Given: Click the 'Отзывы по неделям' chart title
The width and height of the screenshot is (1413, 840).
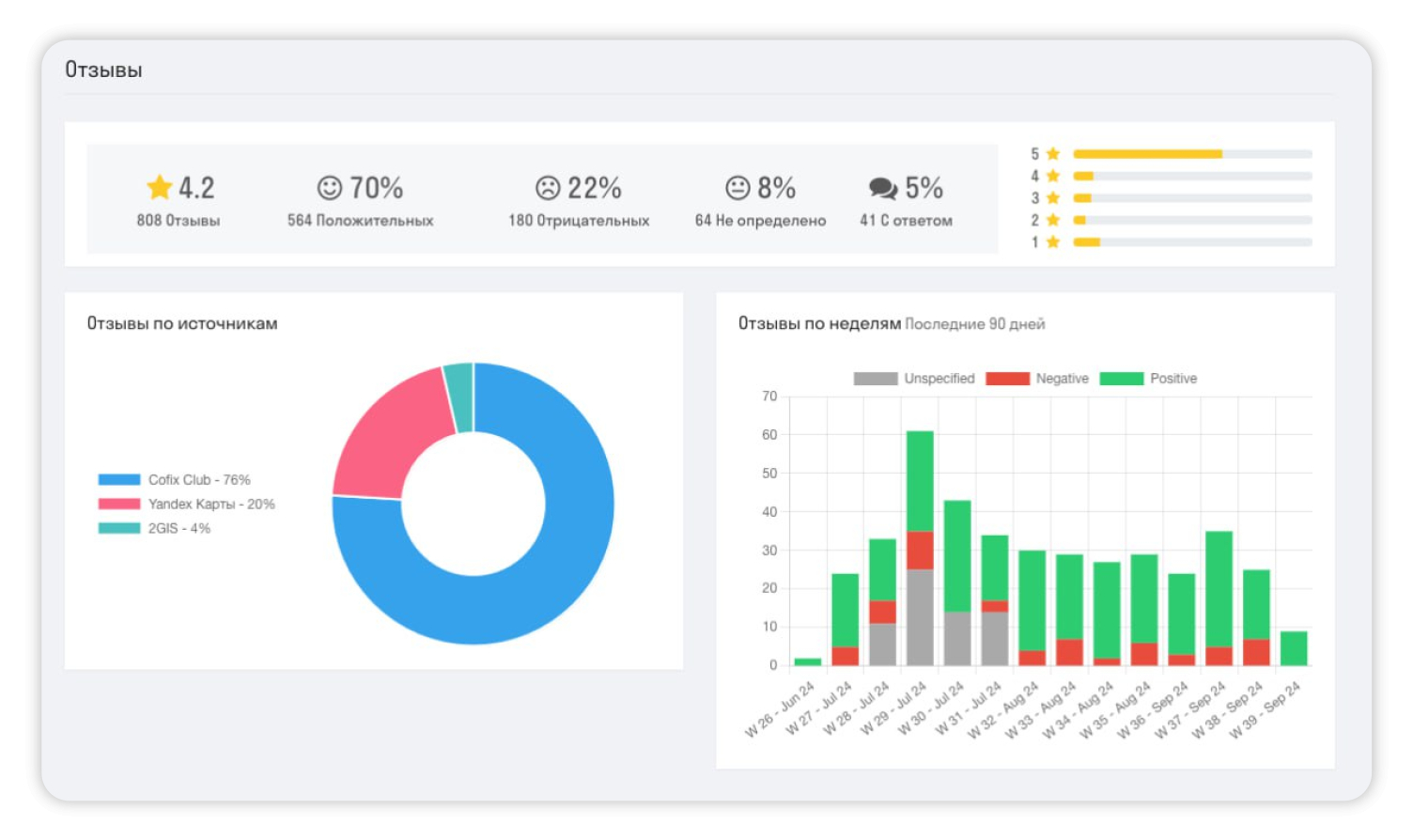Looking at the screenshot, I should tap(819, 323).
